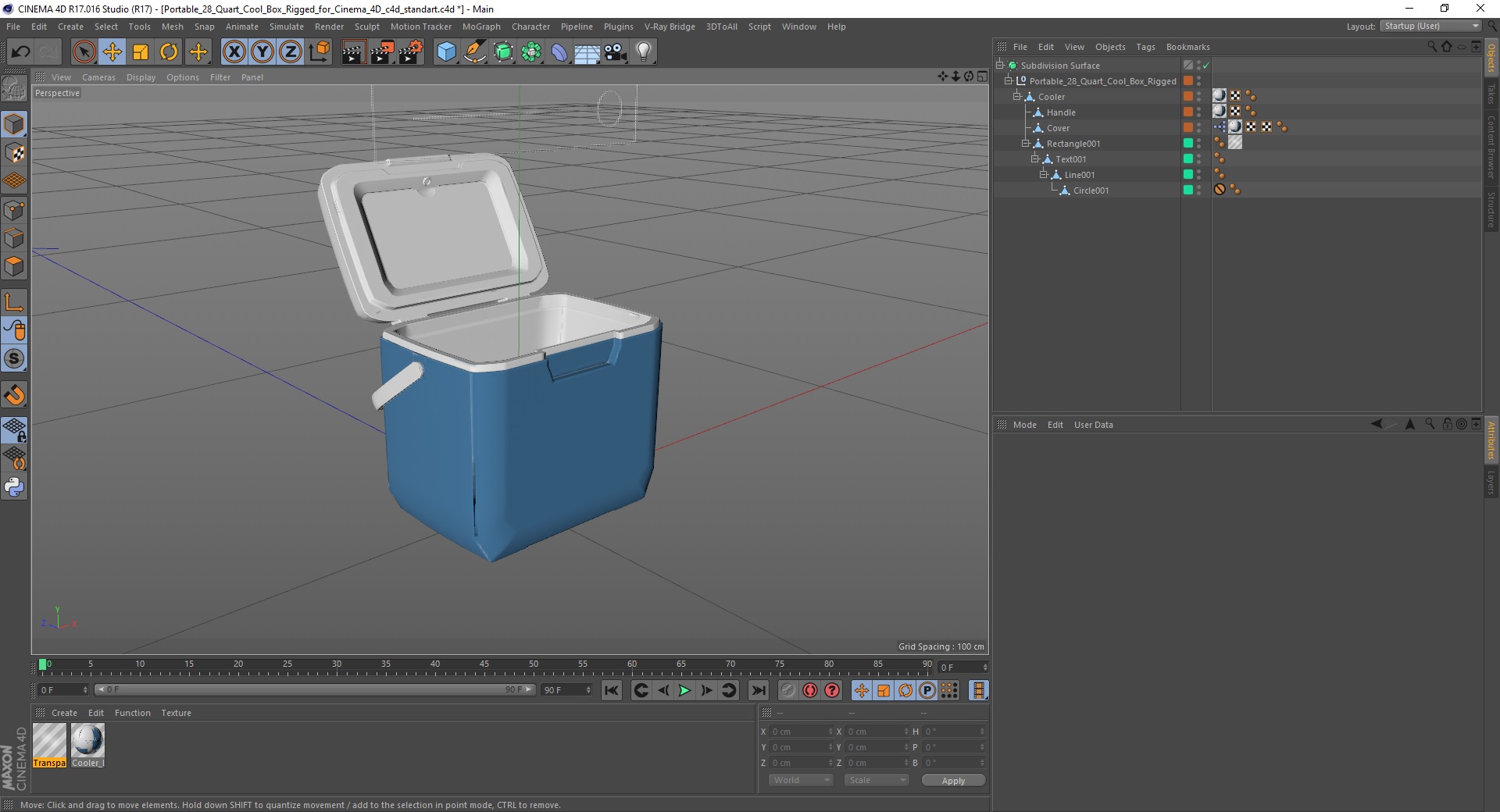Collapse the Subdivision Surface tree node

[999, 66]
